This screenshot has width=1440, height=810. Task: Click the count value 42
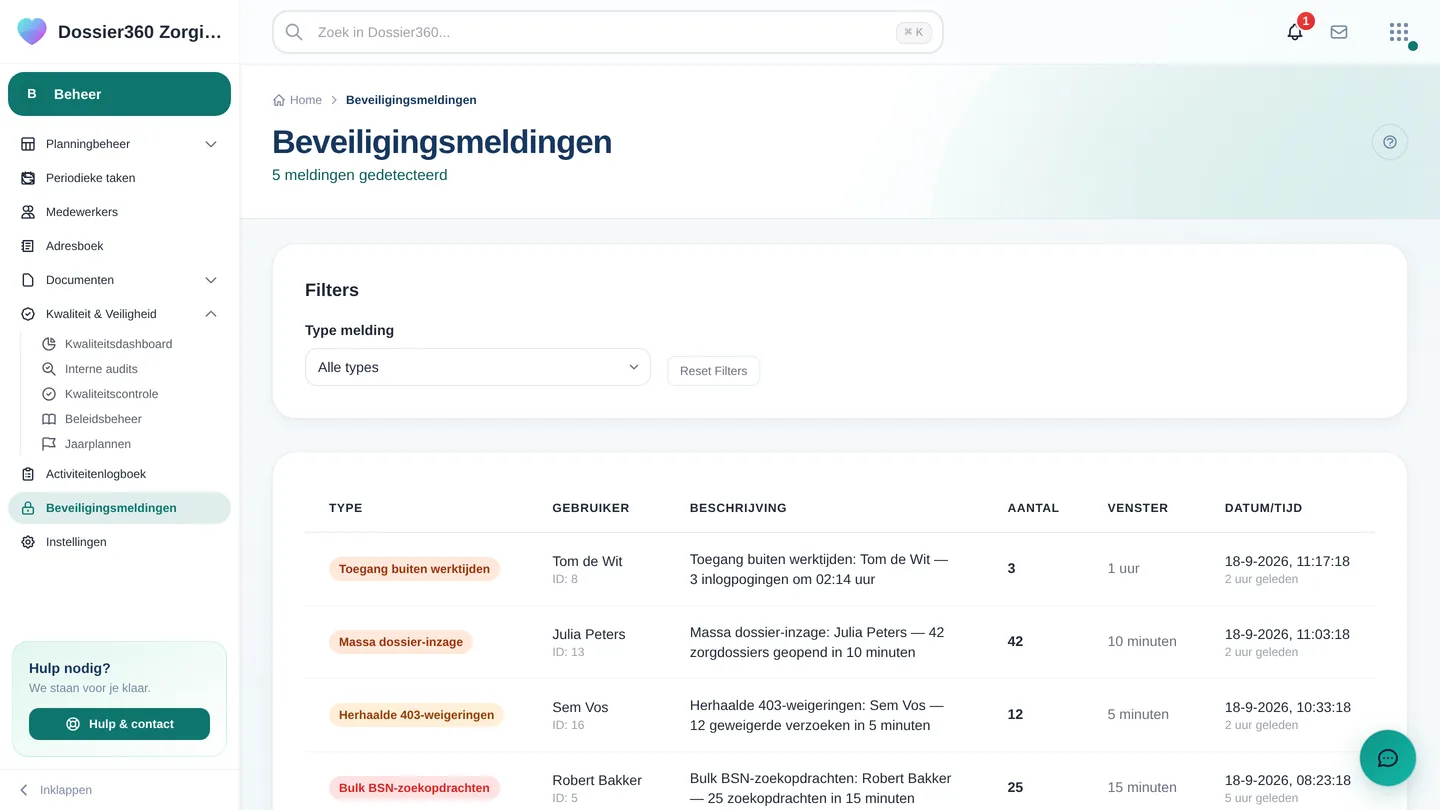(1015, 642)
